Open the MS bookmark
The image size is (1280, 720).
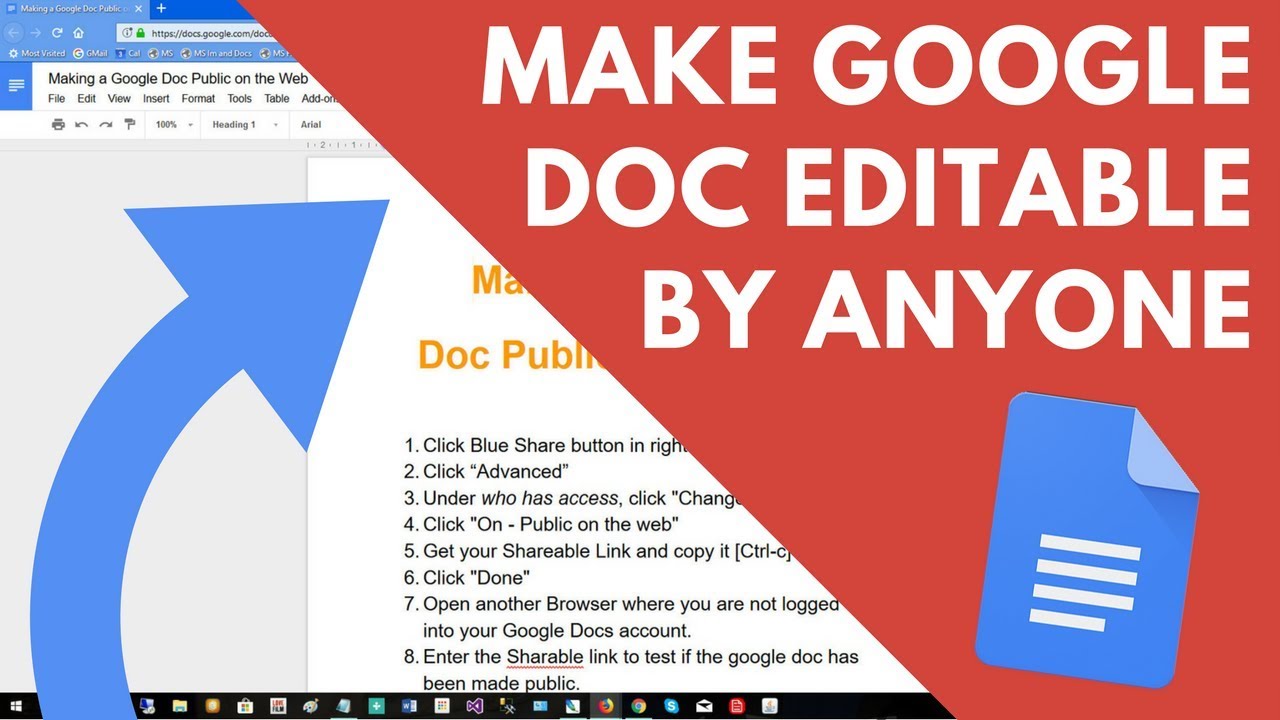pos(160,53)
